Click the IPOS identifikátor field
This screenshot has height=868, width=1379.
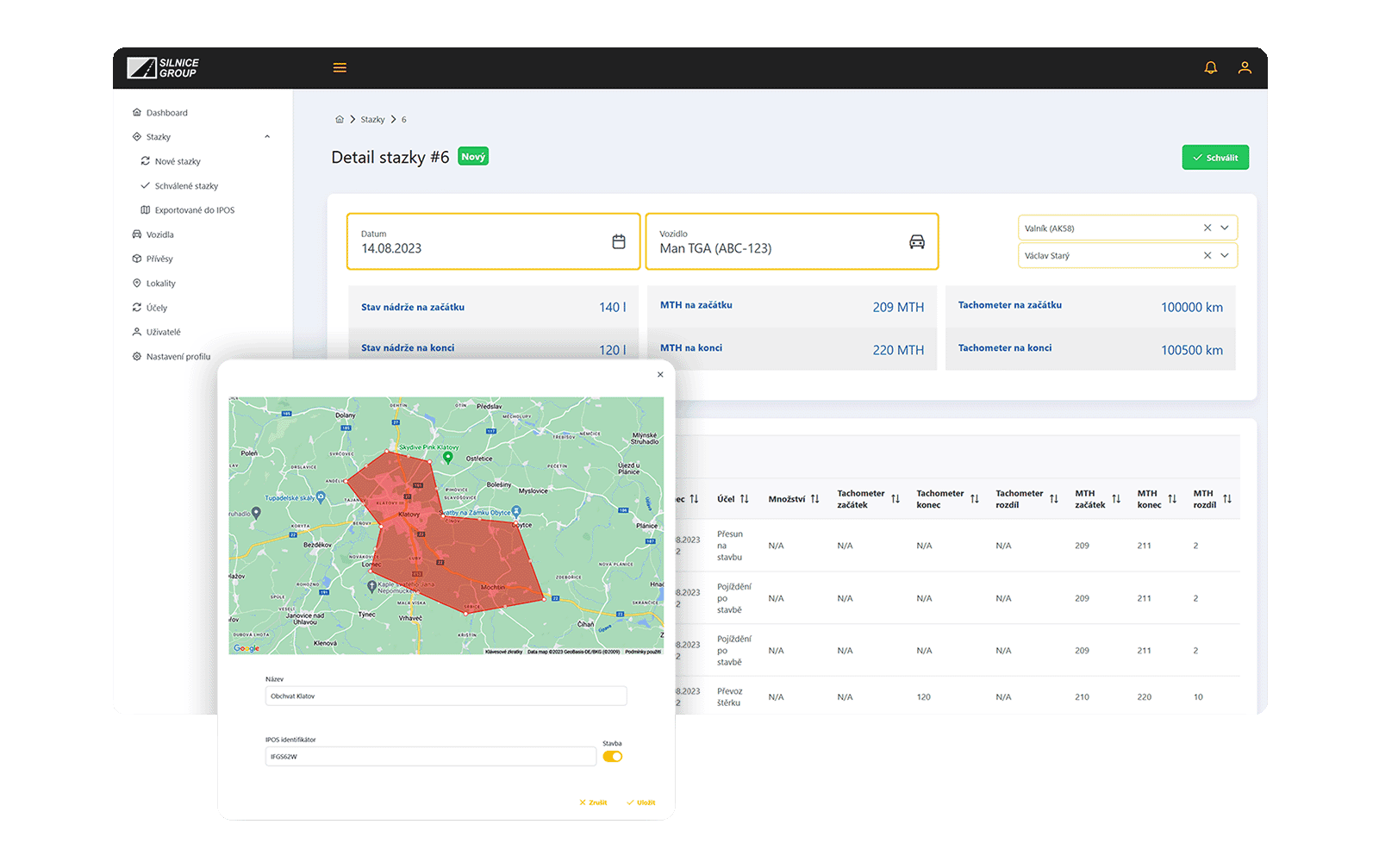[x=431, y=757]
